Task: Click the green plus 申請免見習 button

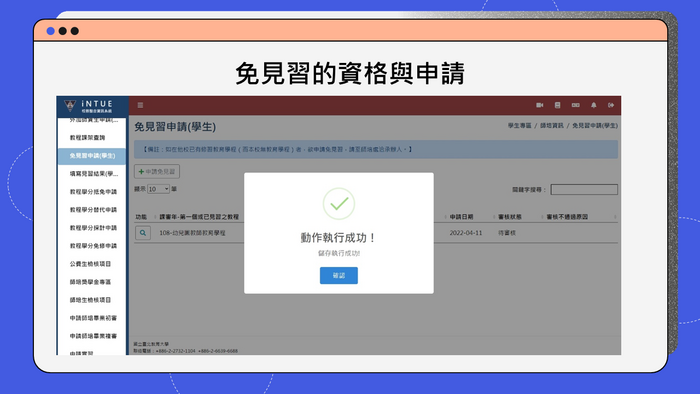Action: 157,171
